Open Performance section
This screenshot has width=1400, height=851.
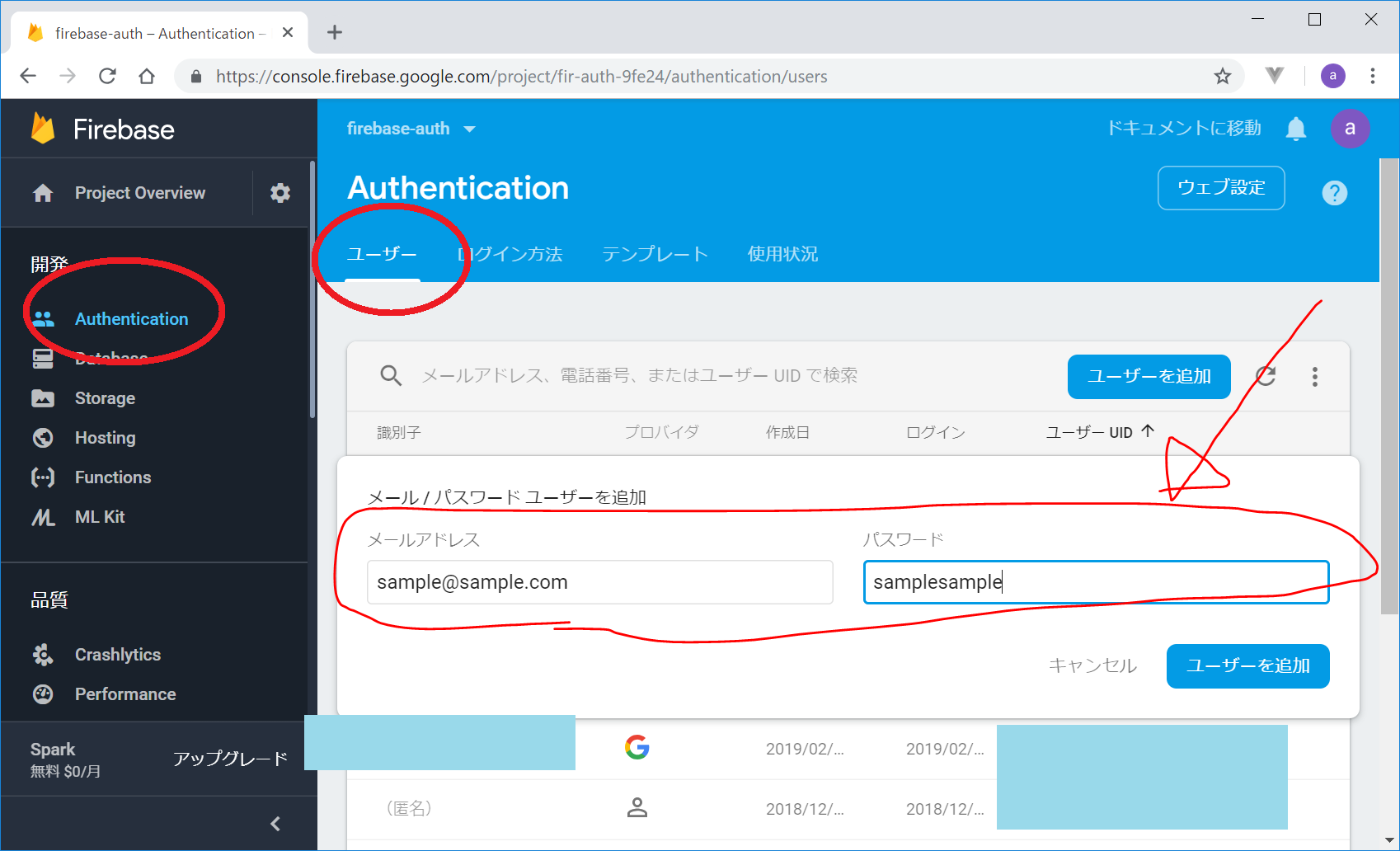tap(125, 694)
